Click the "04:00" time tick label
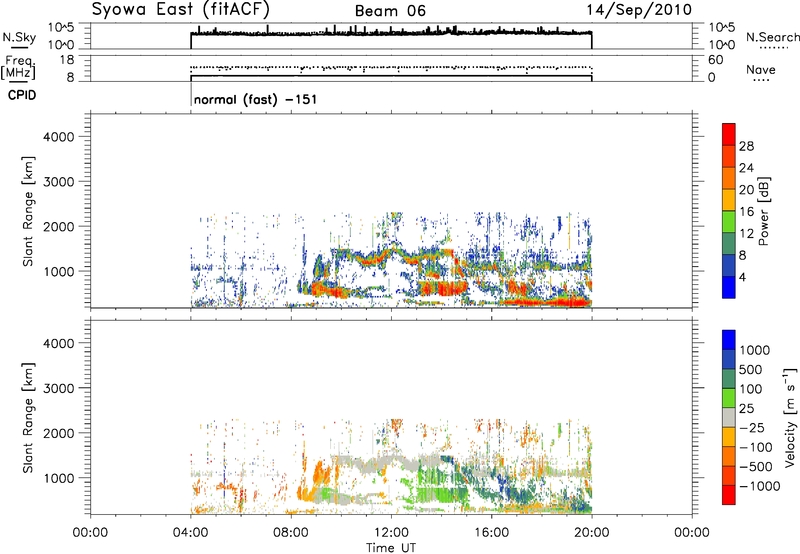Image resolution: width=800 pixels, height=554 pixels. [x=190, y=533]
